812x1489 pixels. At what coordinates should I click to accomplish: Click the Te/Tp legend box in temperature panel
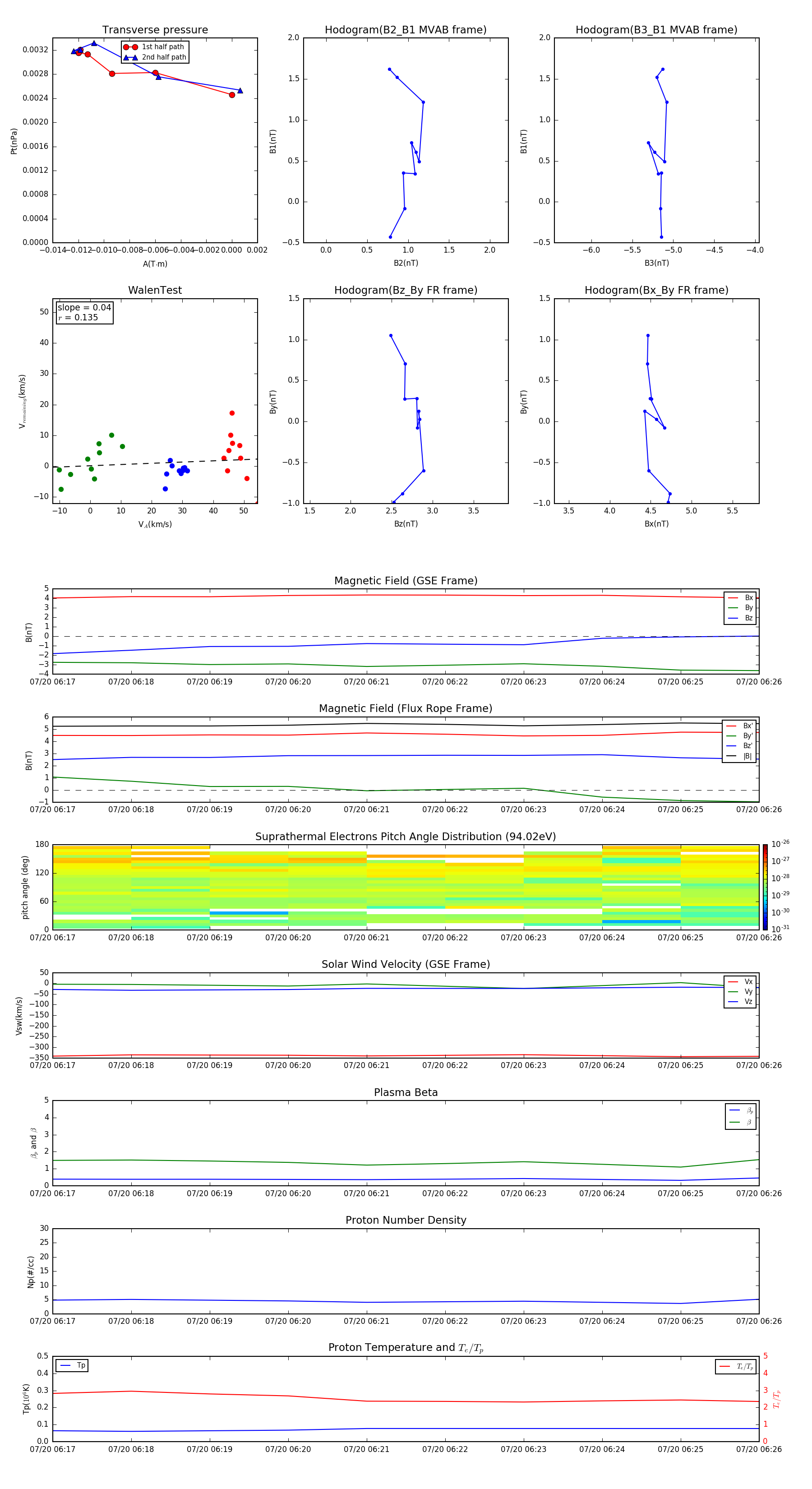pyautogui.click(x=735, y=1366)
